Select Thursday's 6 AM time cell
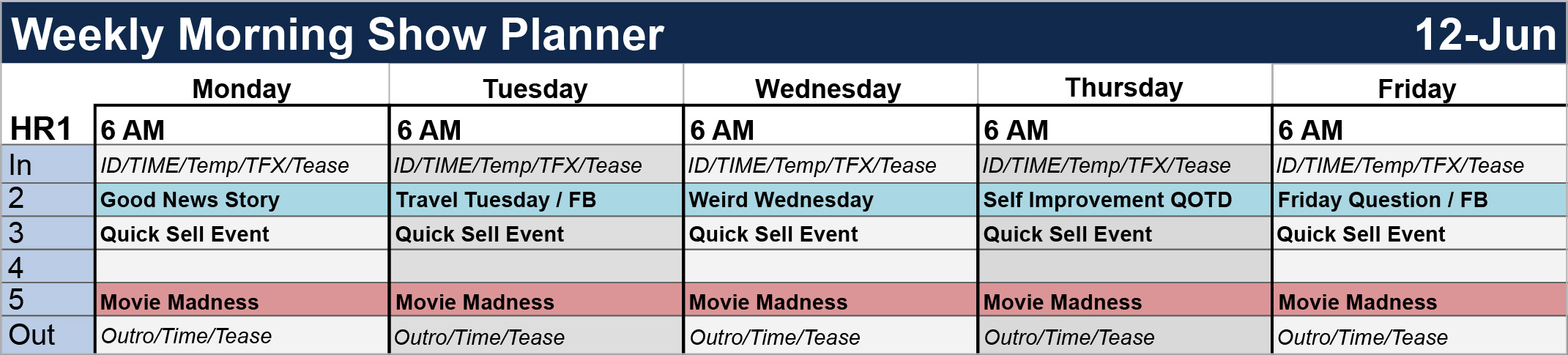Screen dimensions: 1568x355 (x=1125, y=130)
